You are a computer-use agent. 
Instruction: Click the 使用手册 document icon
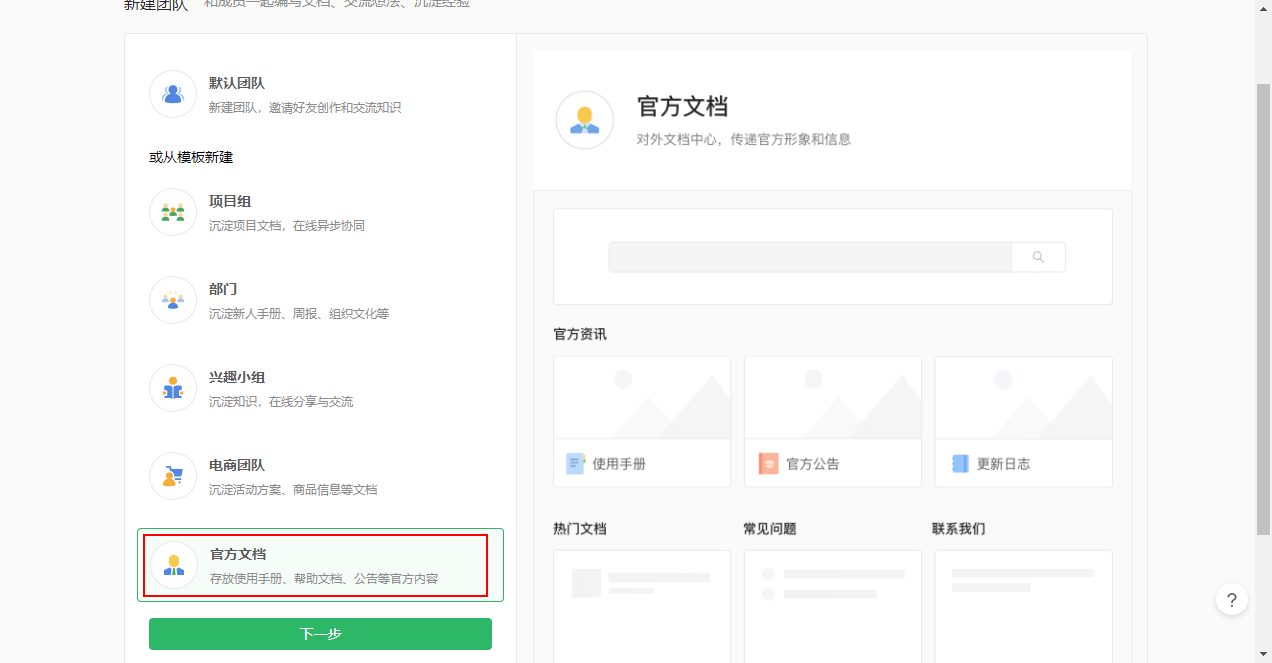coord(575,464)
